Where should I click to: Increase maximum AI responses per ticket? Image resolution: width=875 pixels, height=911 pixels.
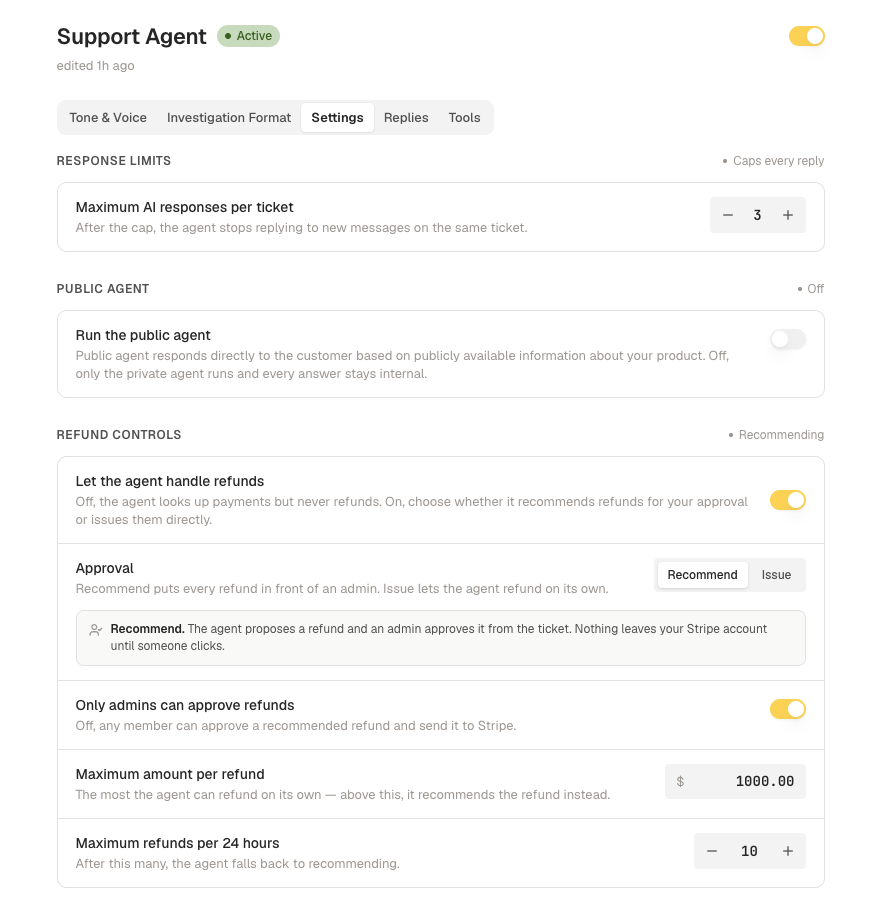click(787, 215)
